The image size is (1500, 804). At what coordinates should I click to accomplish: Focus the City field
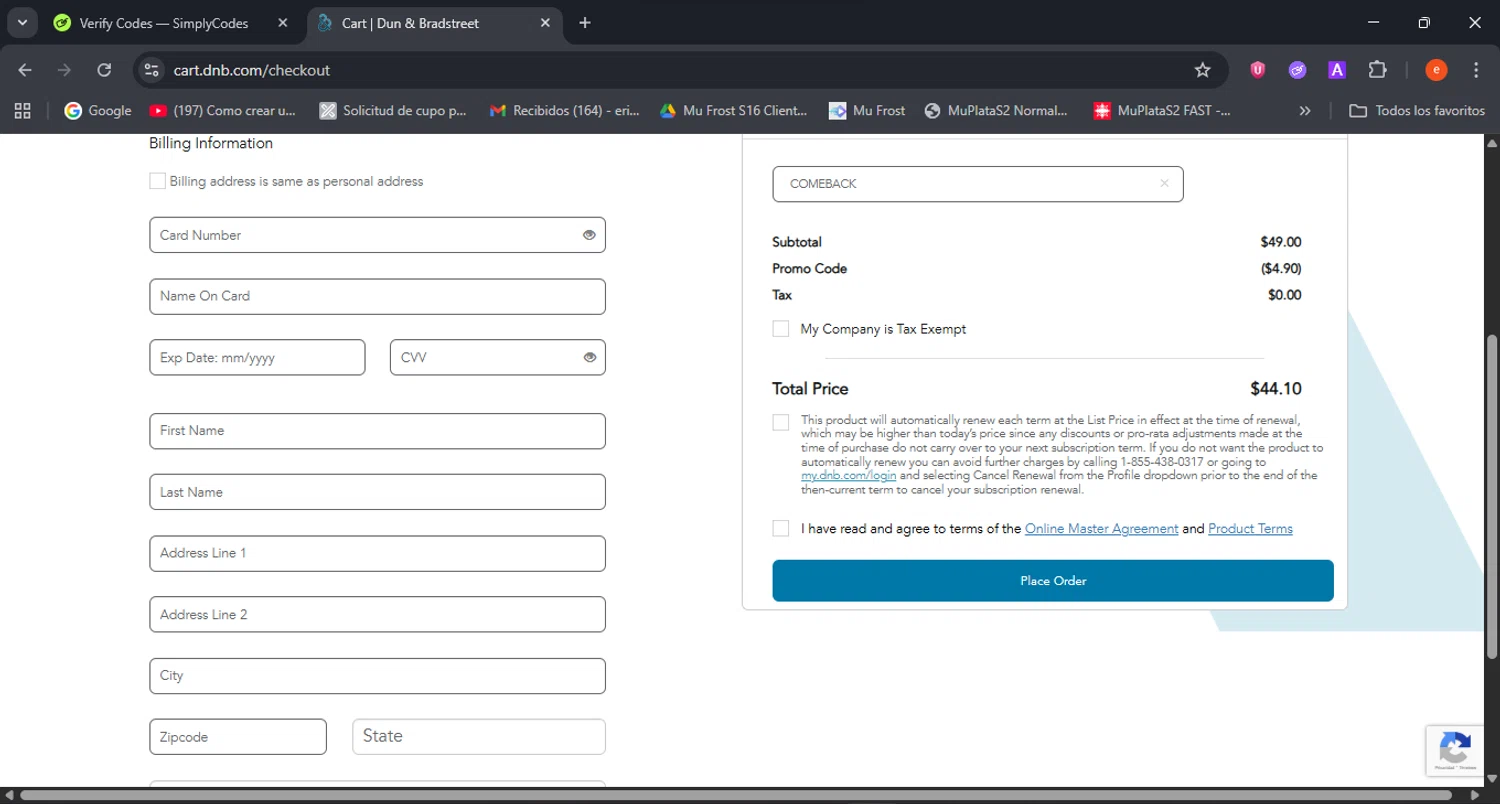tap(377, 676)
